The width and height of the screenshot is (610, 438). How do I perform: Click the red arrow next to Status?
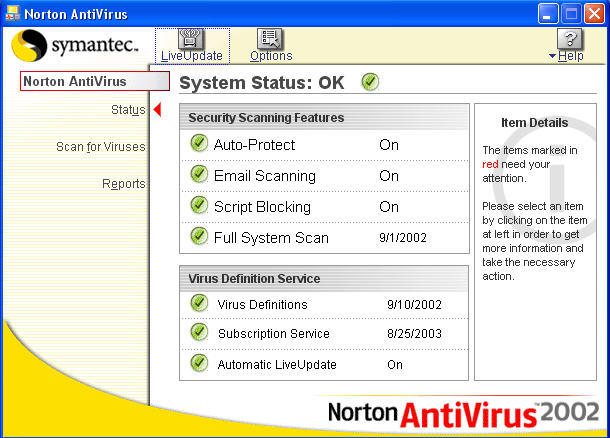[156, 110]
